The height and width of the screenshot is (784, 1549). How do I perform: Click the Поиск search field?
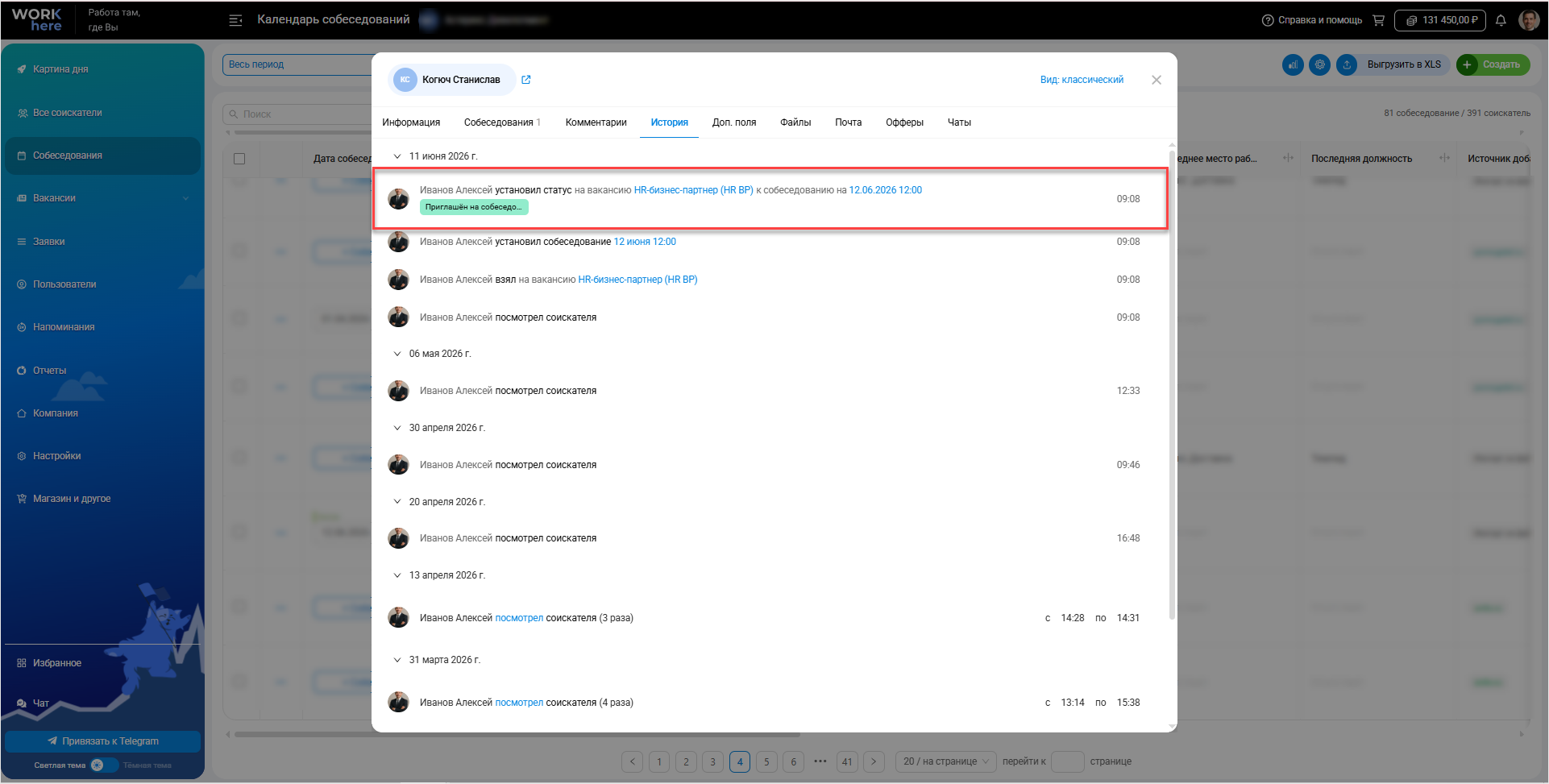pyautogui.click(x=297, y=114)
